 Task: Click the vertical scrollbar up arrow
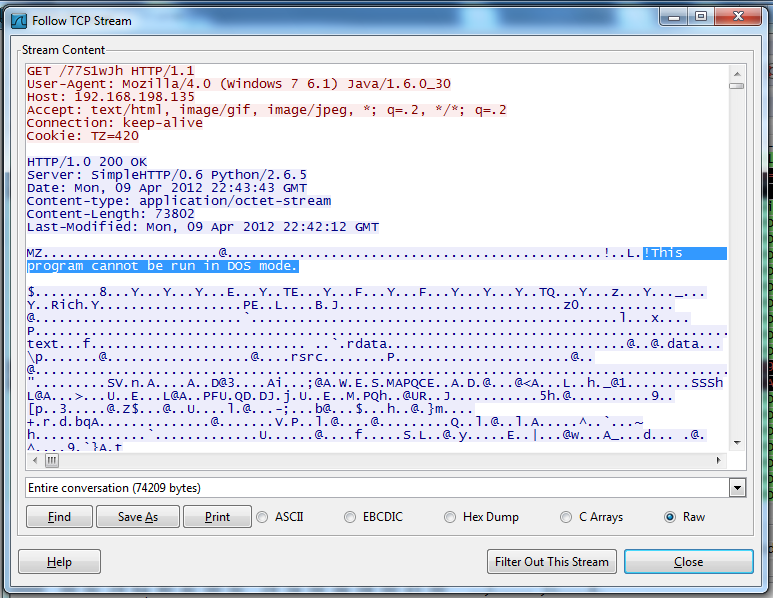(738, 73)
